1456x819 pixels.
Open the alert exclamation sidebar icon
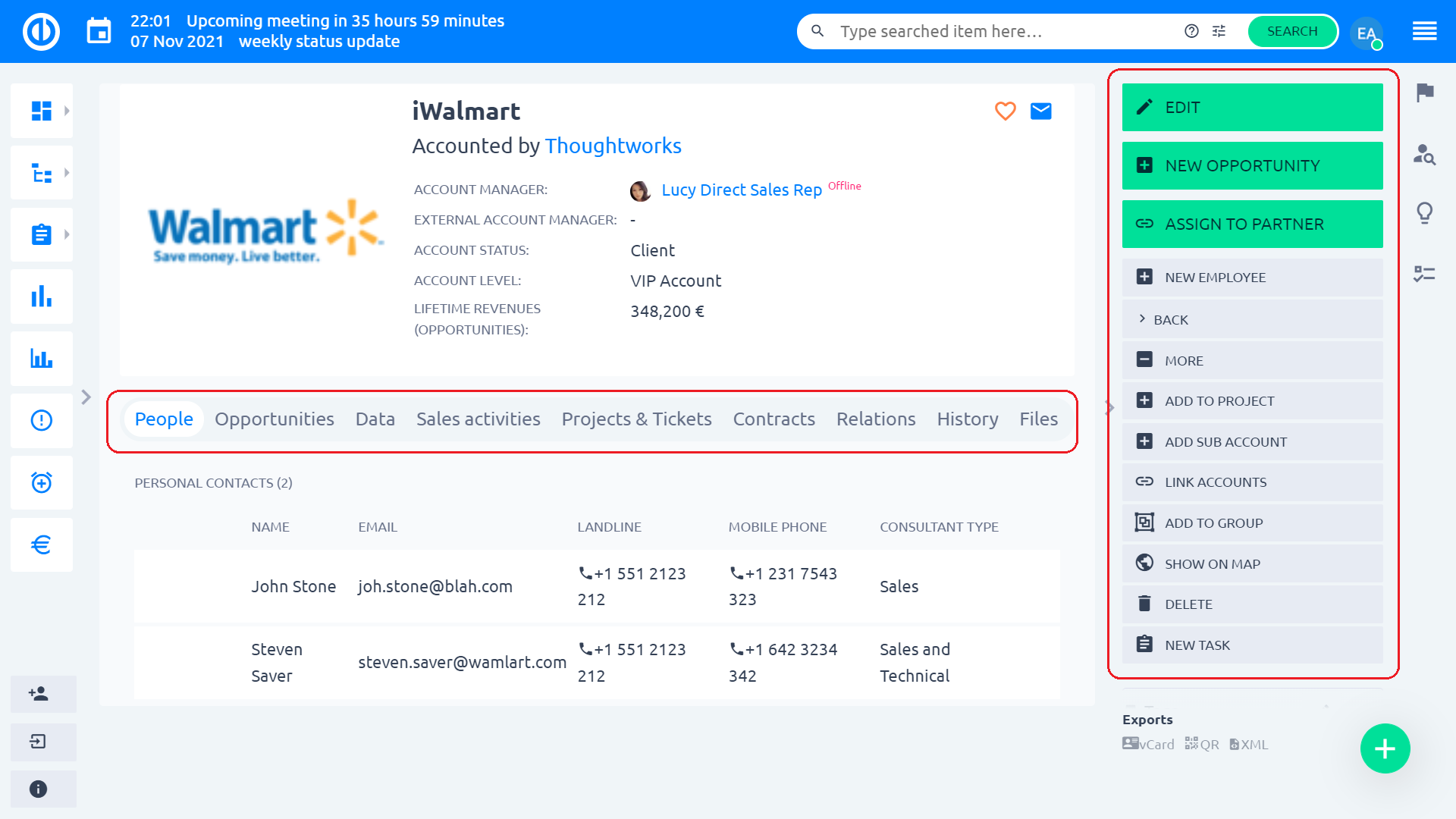(x=42, y=420)
